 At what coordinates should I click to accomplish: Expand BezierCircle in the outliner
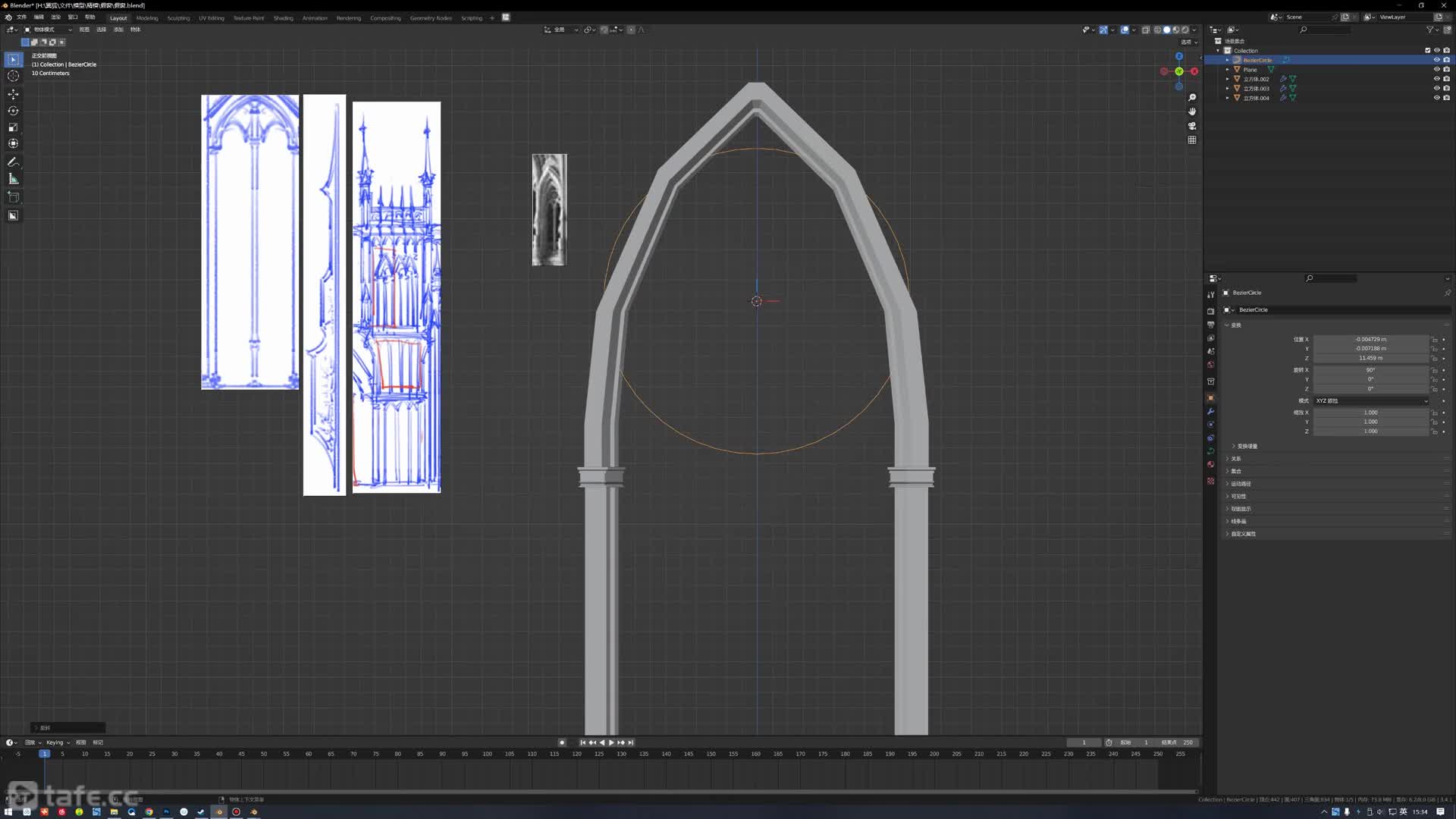click(x=1228, y=60)
